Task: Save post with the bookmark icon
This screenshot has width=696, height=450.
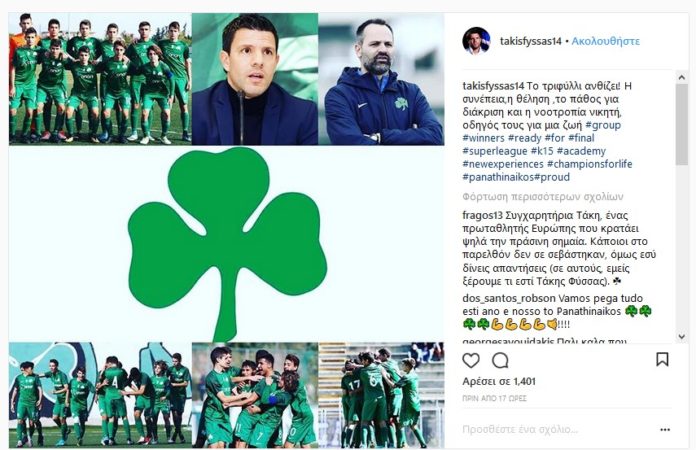Action: coord(662,359)
